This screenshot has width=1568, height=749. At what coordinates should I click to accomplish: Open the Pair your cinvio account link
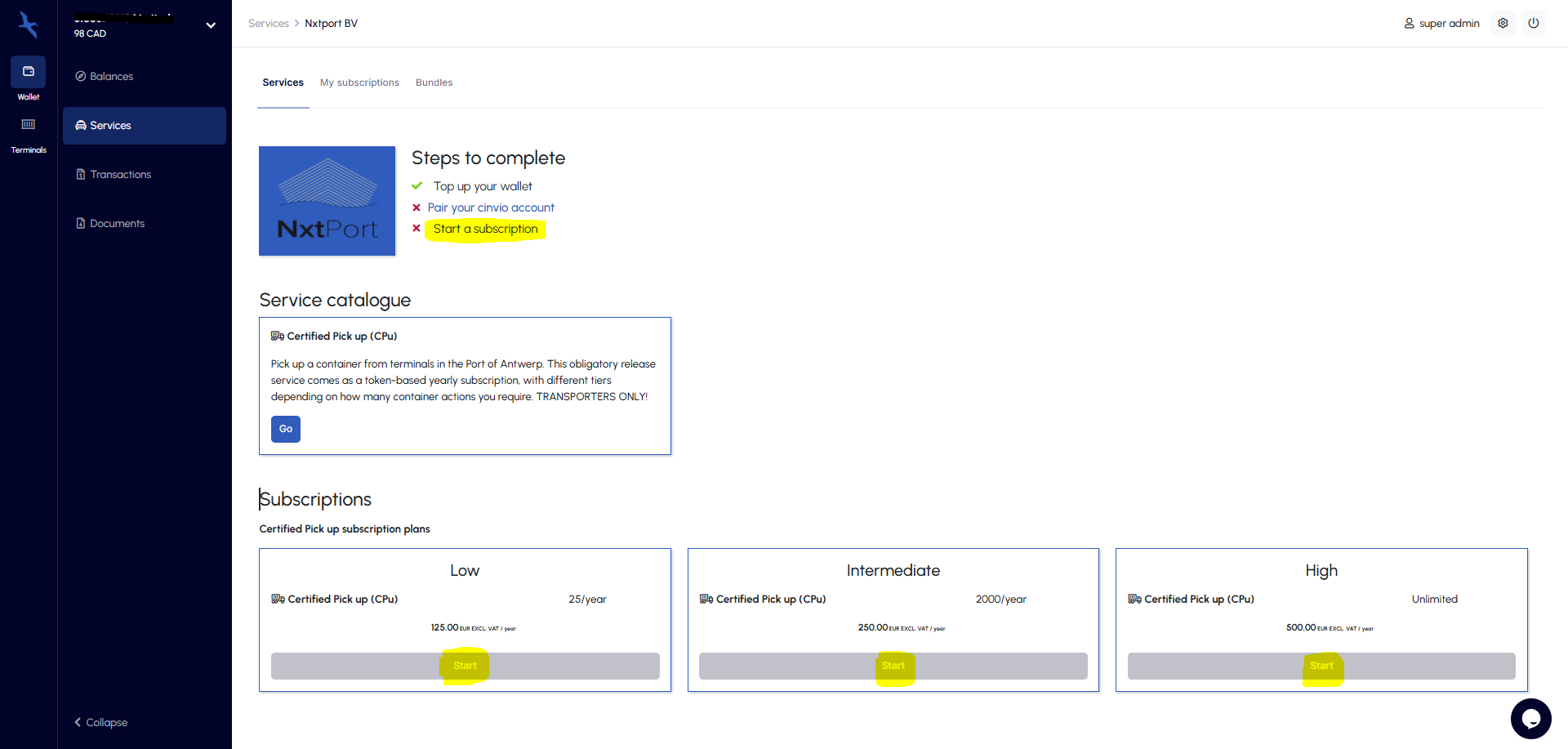(491, 207)
